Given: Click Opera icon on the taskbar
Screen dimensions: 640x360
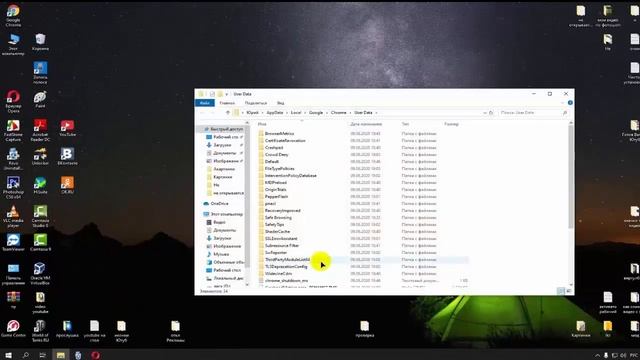Looking at the screenshot, I should click(x=96, y=355).
